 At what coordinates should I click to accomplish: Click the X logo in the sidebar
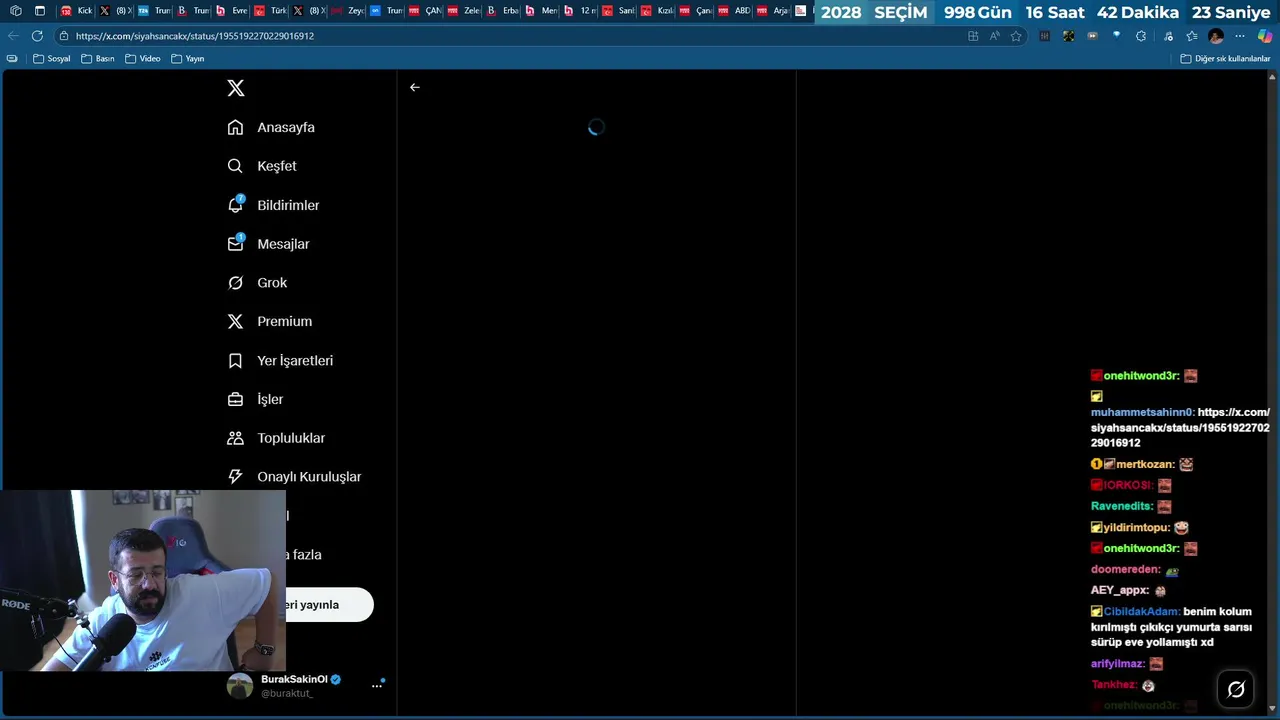click(x=236, y=88)
